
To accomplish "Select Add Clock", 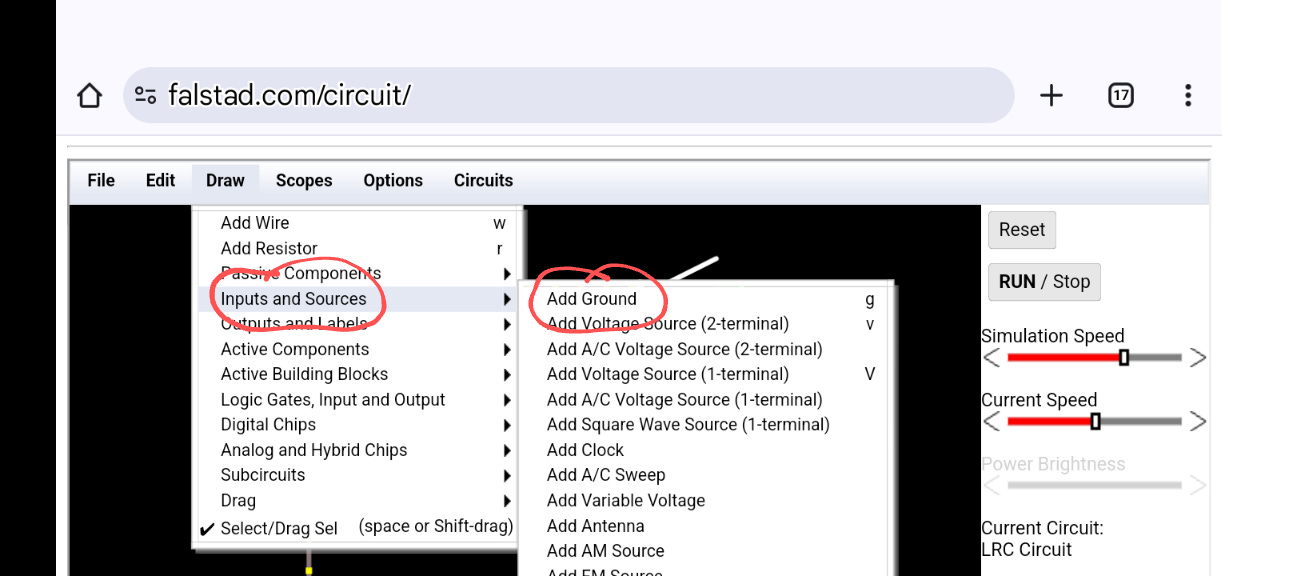I will [x=707, y=450].
